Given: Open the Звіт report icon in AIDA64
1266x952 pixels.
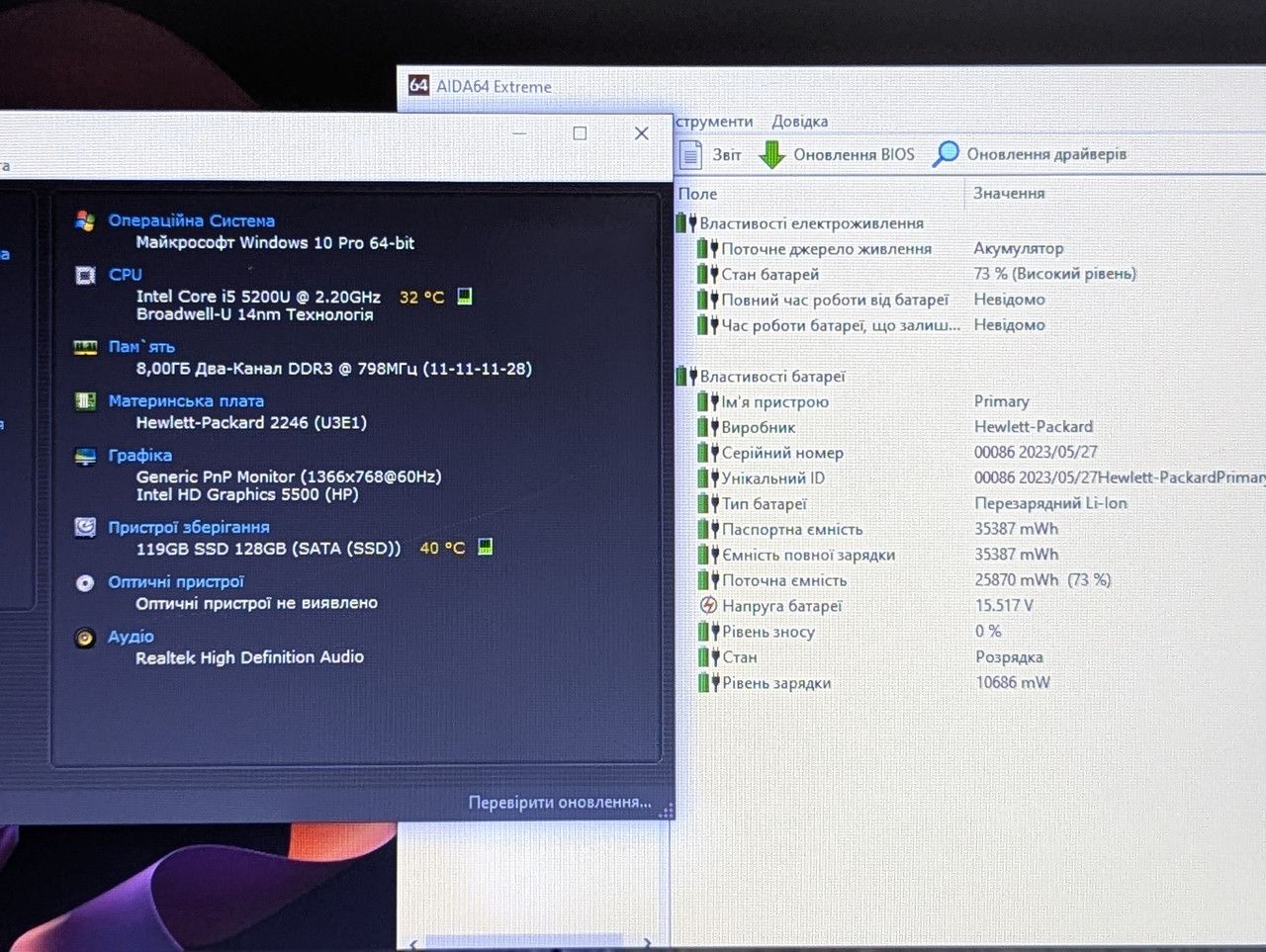Looking at the screenshot, I should pyautogui.click(x=690, y=155).
